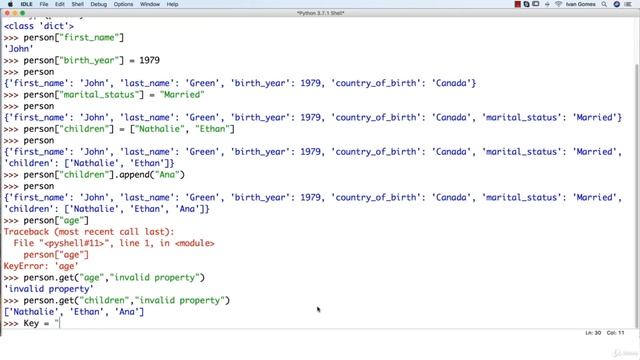This screenshot has height=360, width=640.
Task: Click the person.get("age","invalid property") line
Action: (x=104, y=278)
